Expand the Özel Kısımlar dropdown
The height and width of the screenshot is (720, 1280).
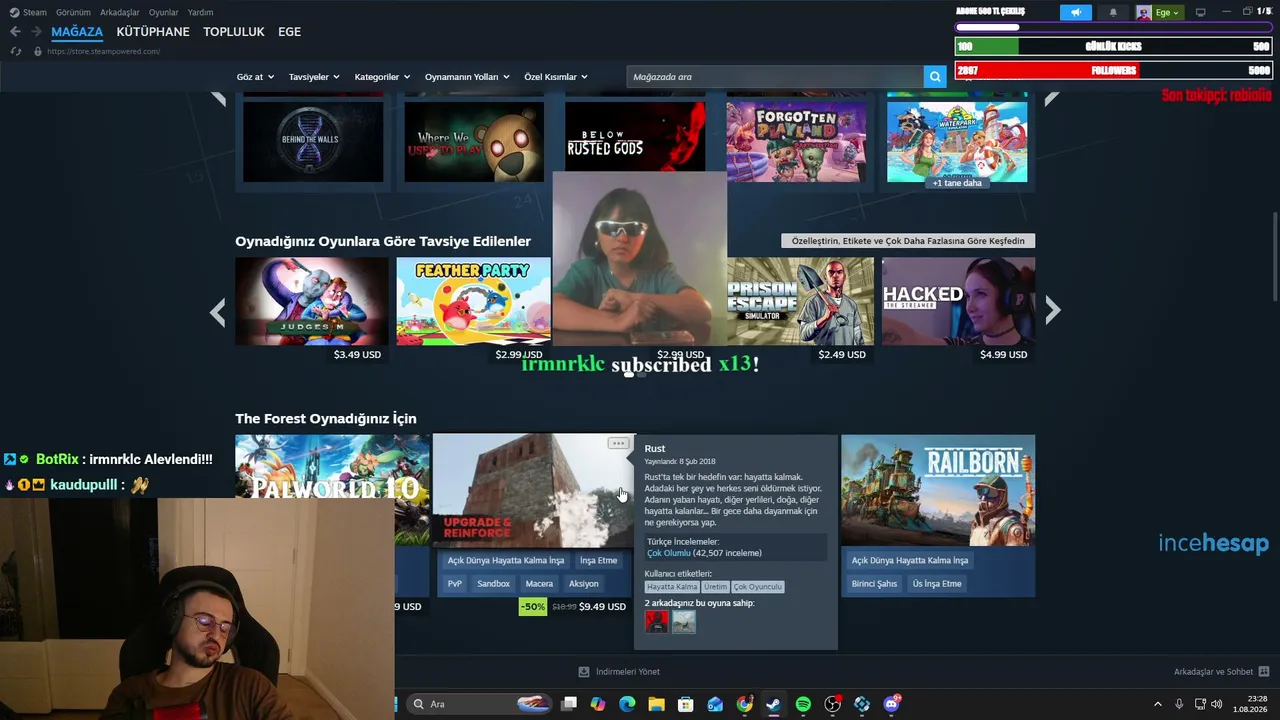(x=556, y=77)
